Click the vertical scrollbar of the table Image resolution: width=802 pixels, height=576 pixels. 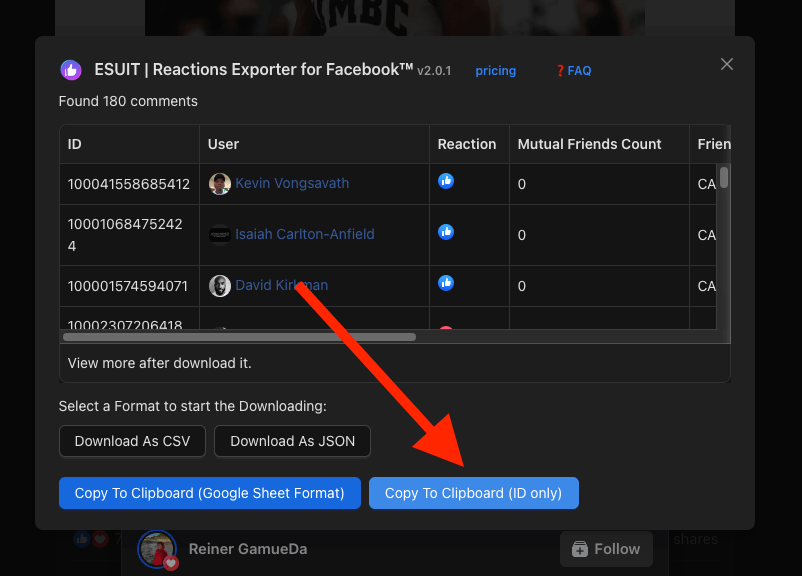point(724,178)
